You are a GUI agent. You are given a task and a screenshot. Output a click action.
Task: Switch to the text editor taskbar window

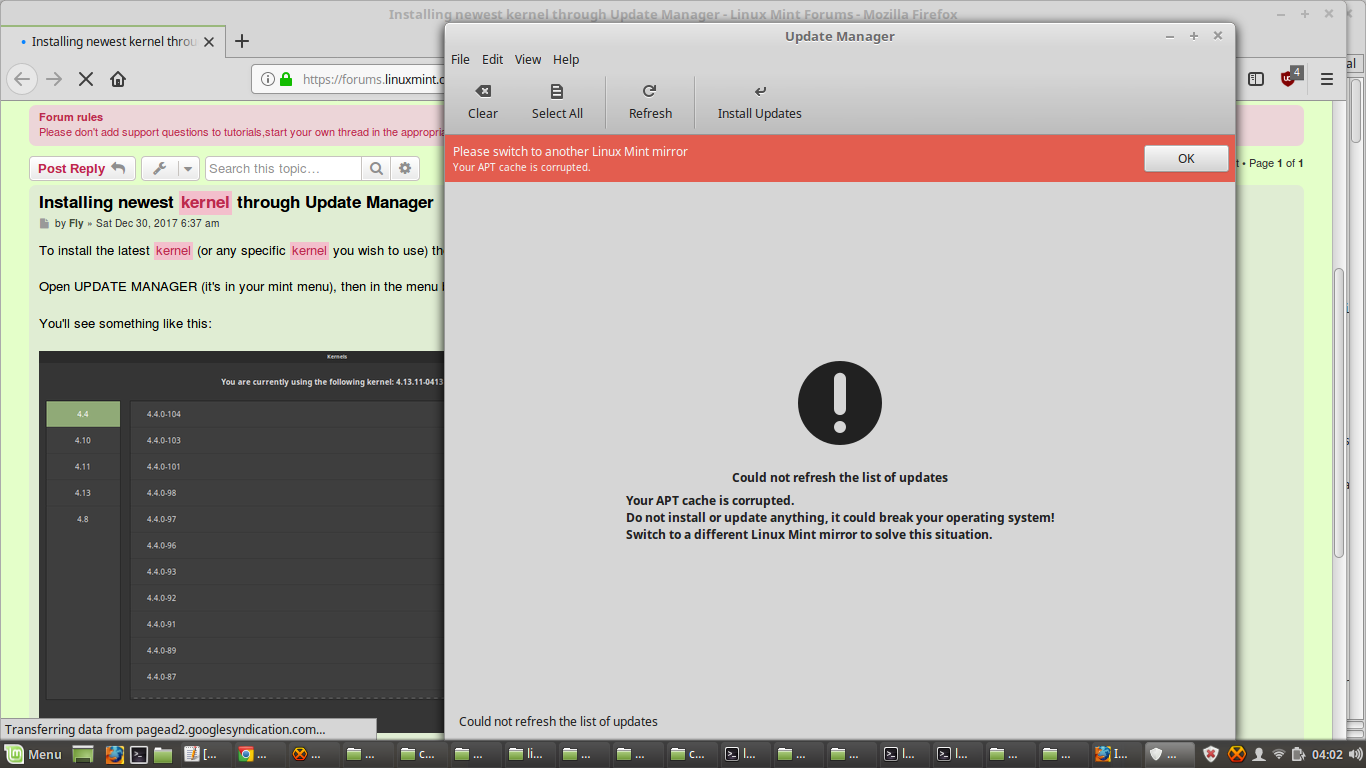[205, 754]
